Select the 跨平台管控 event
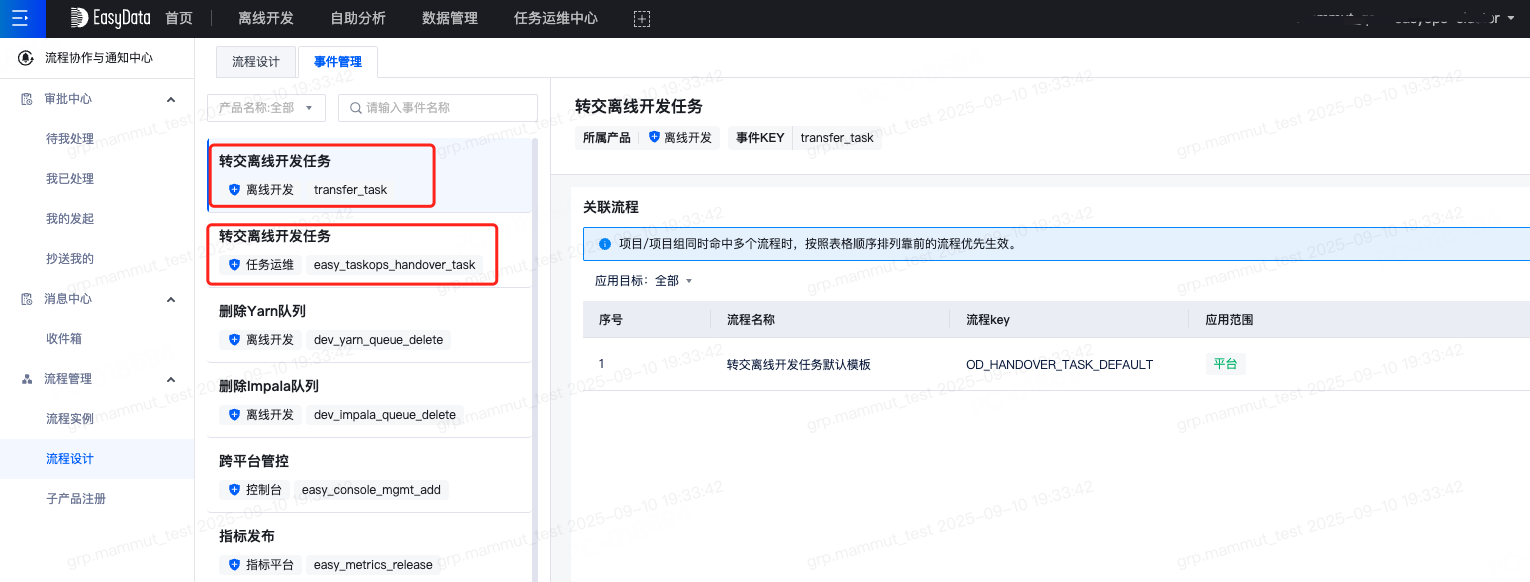1530x582 pixels. click(369, 475)
